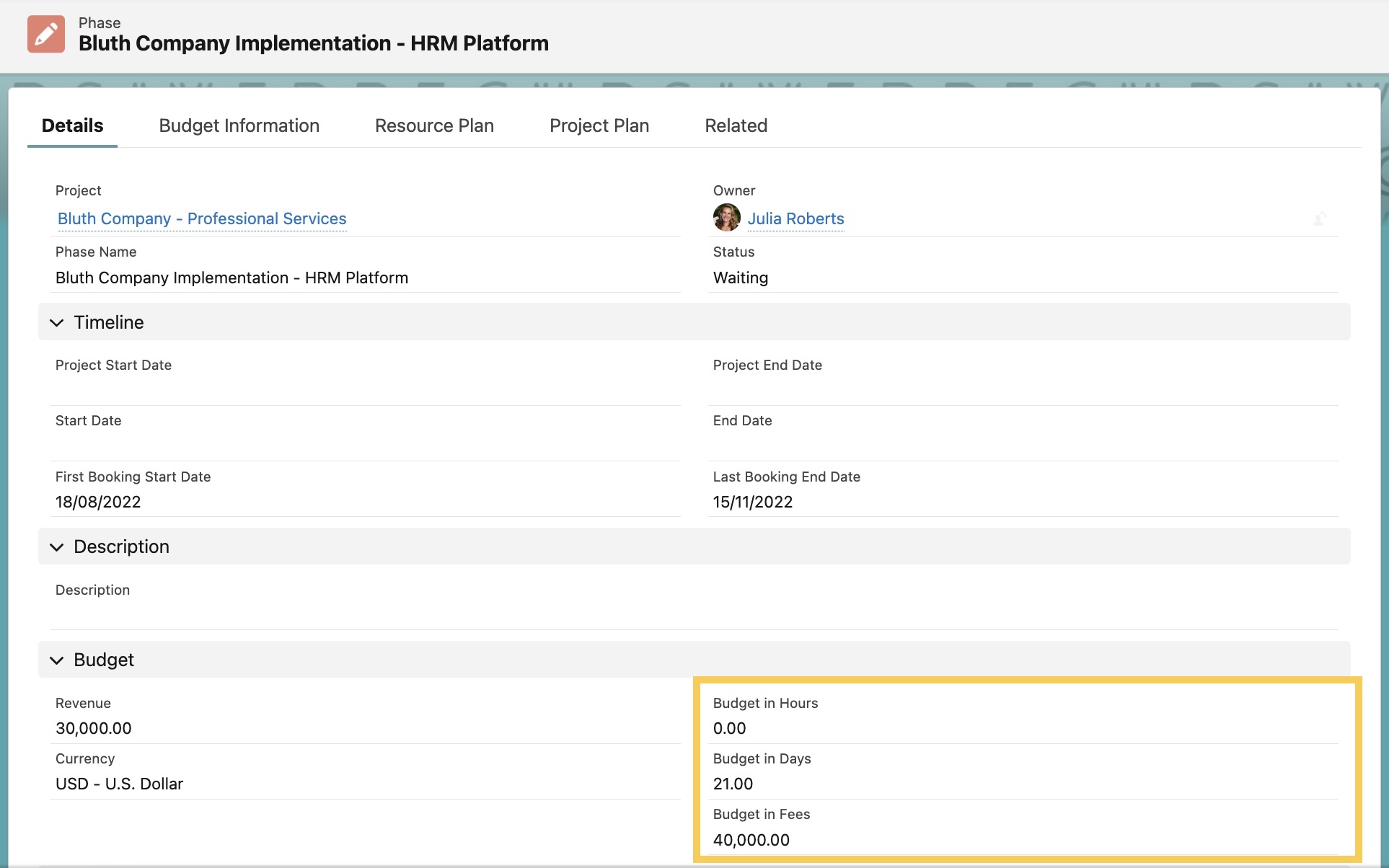Switch to the Budget Information tab
The width and height of the screenshot is (1389, 868).
[x=239, y=125]
